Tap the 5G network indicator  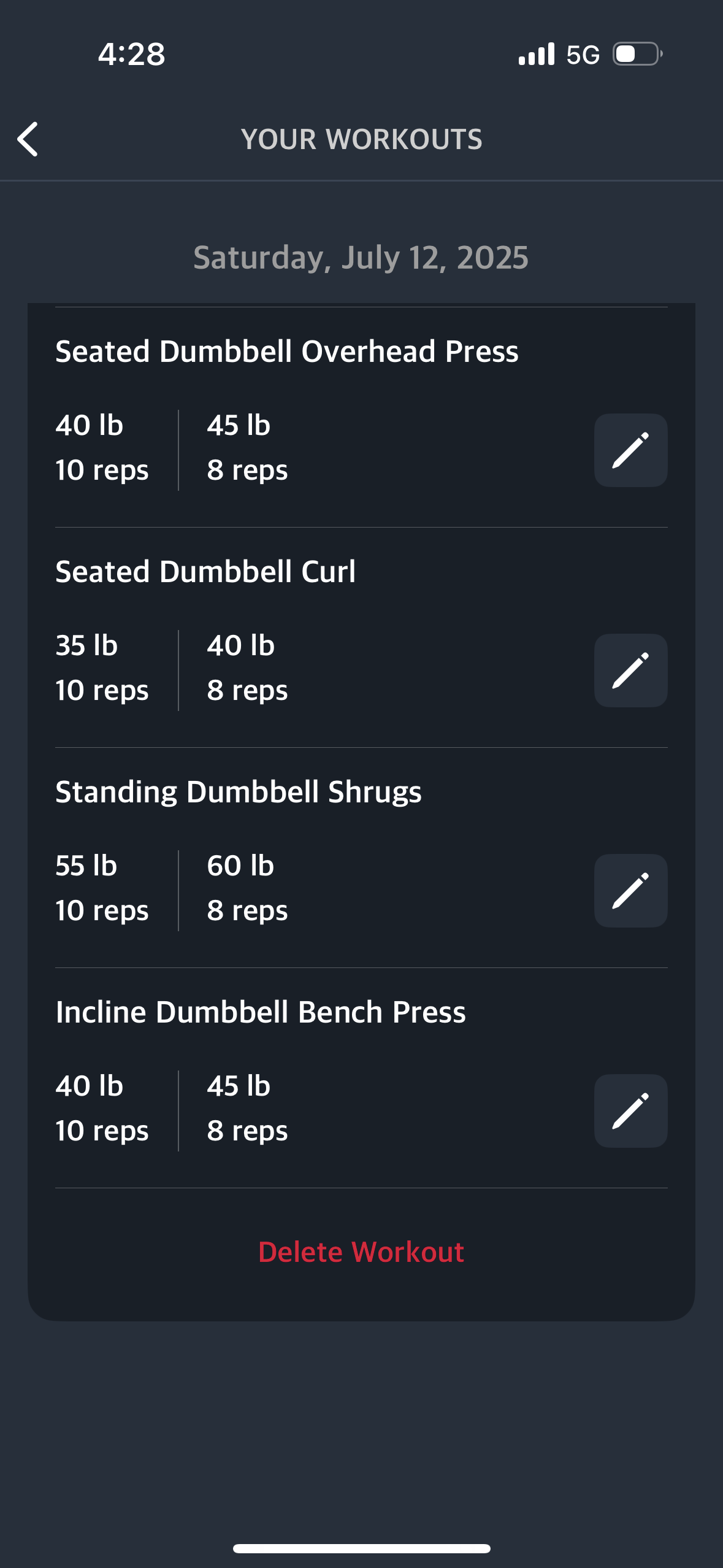[583, 55]
